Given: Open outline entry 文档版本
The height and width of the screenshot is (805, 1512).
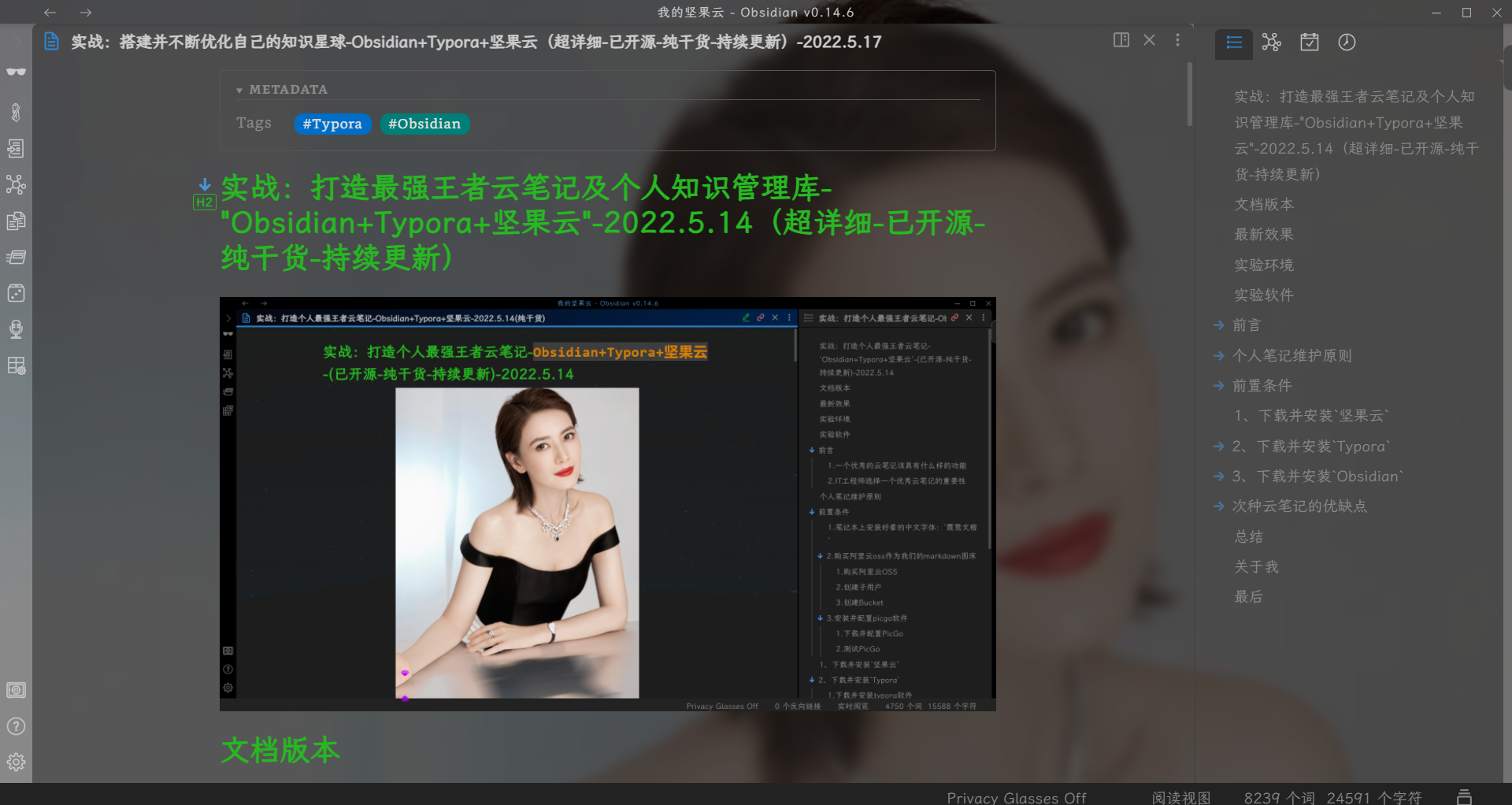Looking at the screenshot, I should click(1264, 205).
